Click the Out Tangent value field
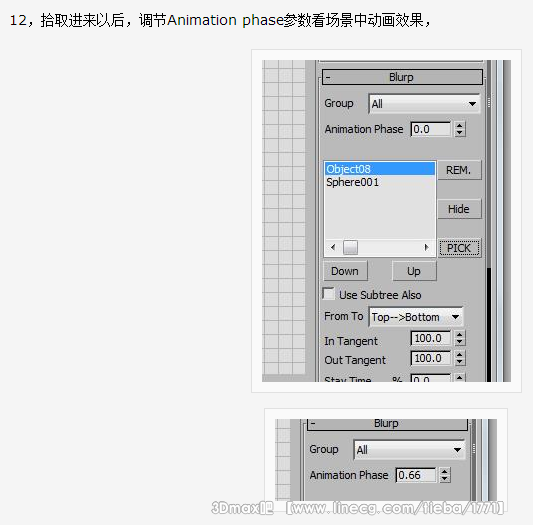 coord(430,358)
